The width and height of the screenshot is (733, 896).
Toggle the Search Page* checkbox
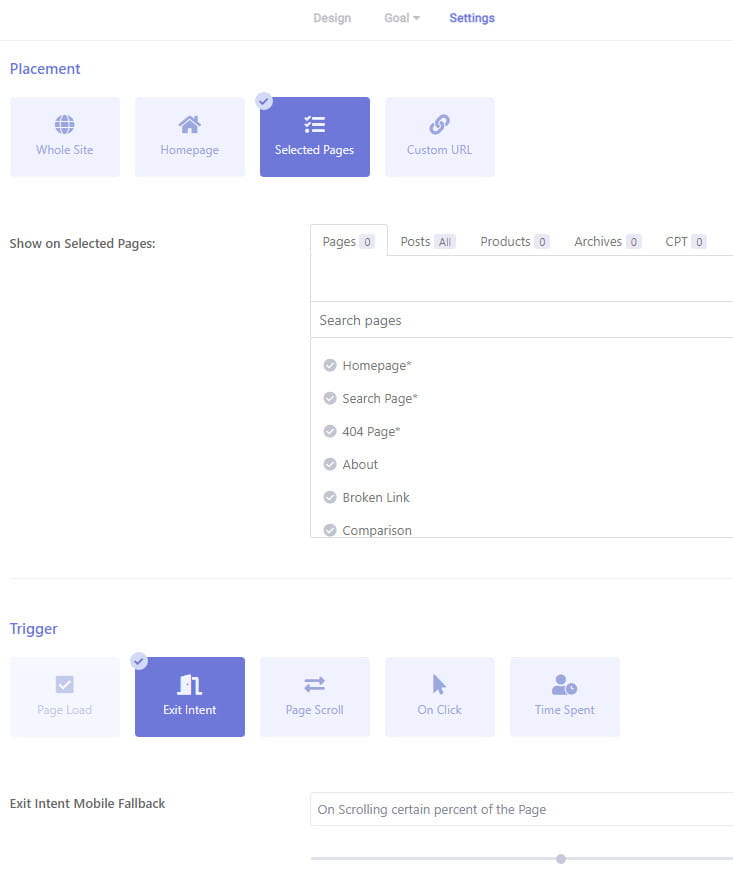point(330,398)
